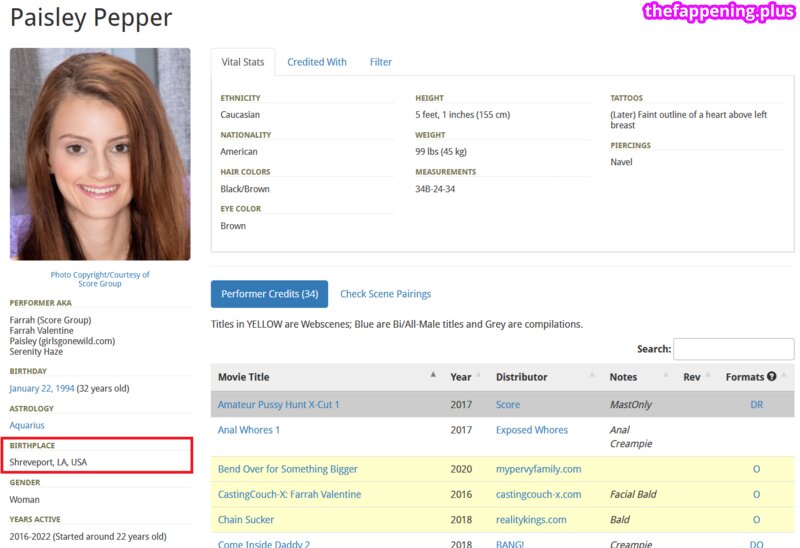800x548 pixels.
Task: Select the Brown eye color value
Action: click(233, 226)
